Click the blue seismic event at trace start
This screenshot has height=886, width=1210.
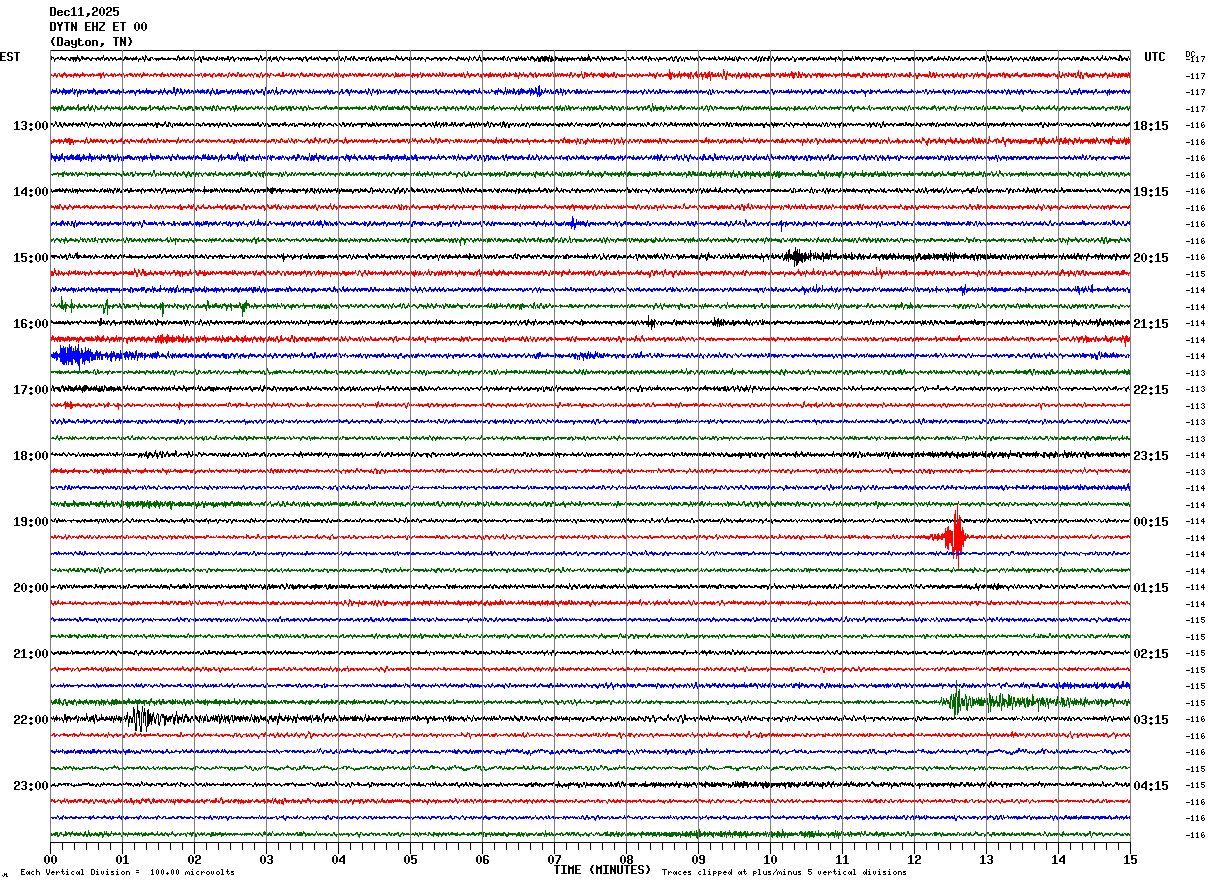pos(72,355)
